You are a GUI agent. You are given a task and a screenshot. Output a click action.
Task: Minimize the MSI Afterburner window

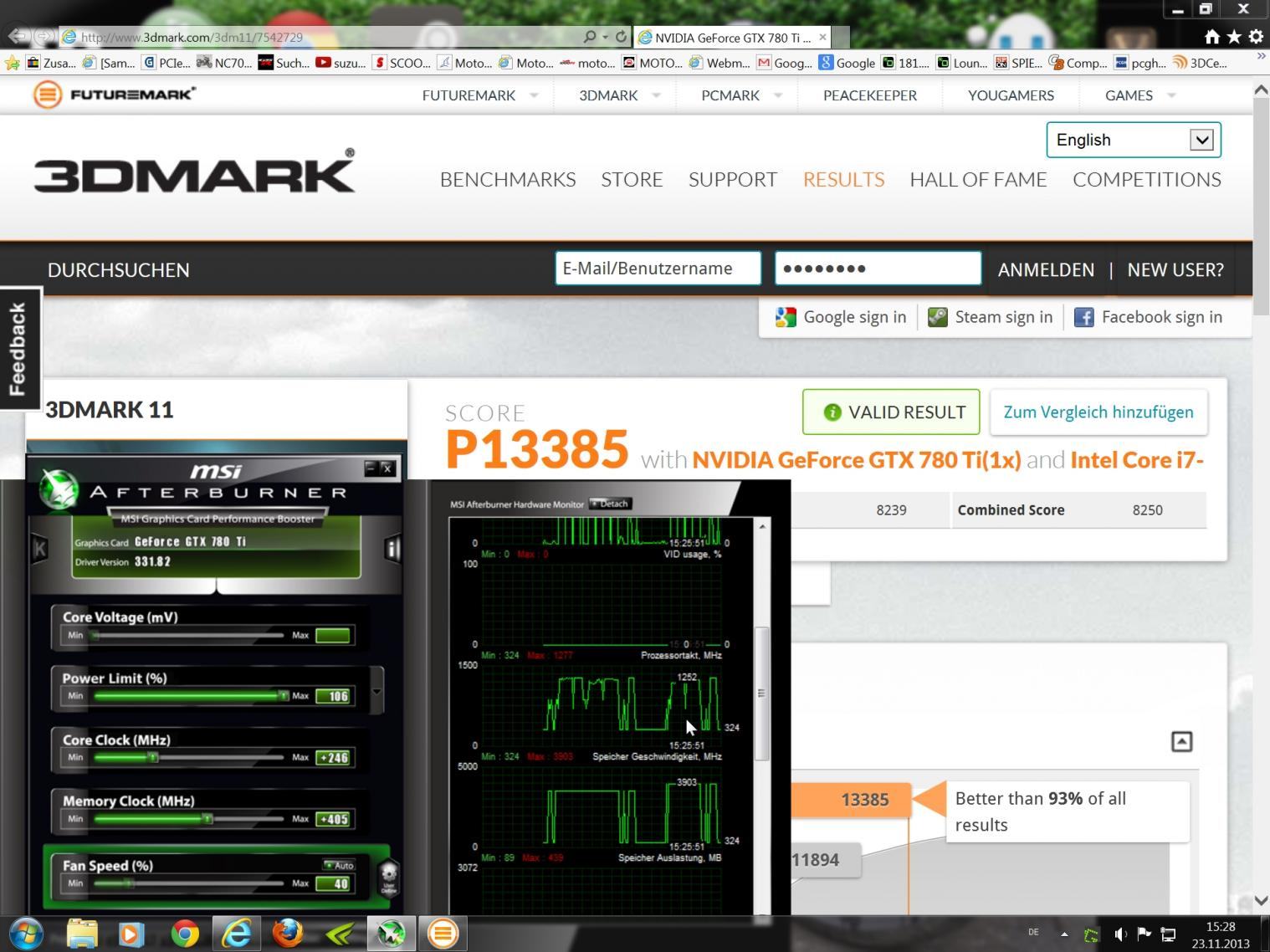pyautogui.click(x=371, y=468)
